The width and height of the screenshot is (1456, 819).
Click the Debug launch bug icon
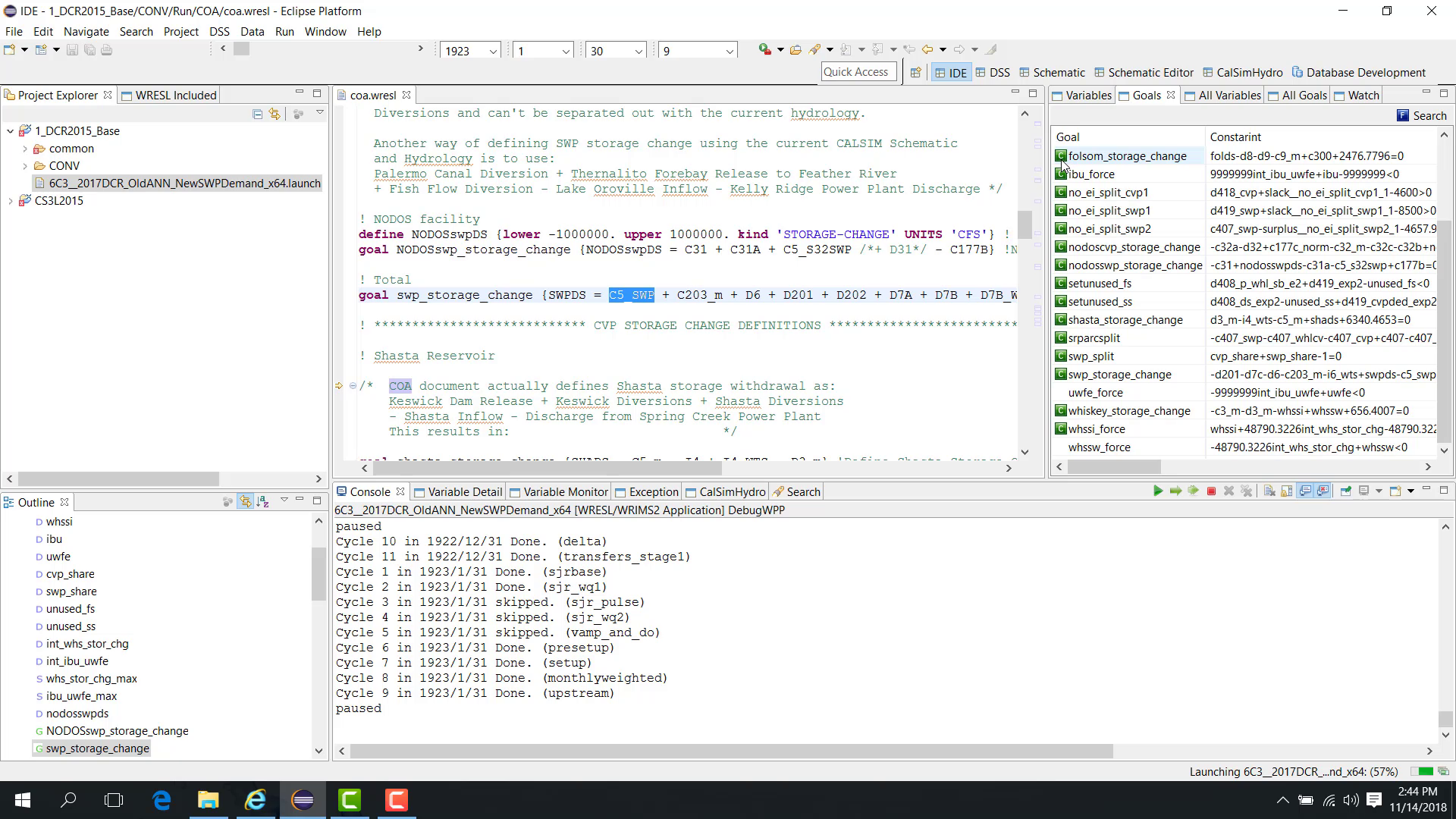764,49
